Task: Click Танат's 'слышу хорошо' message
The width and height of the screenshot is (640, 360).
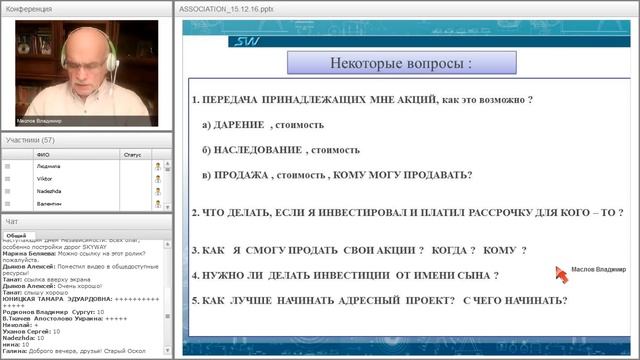Action: coord(35,293)
